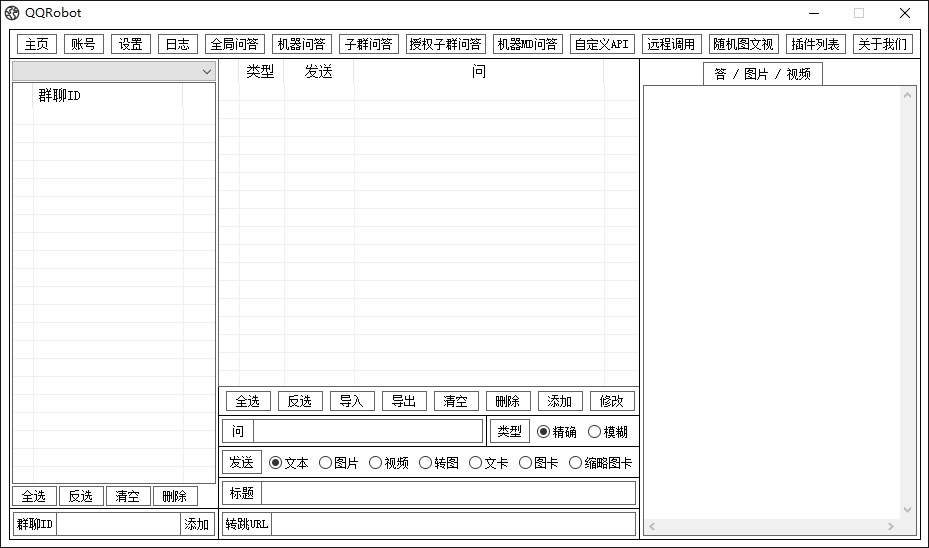Click 修改 to edit the entry

(611, 401)
